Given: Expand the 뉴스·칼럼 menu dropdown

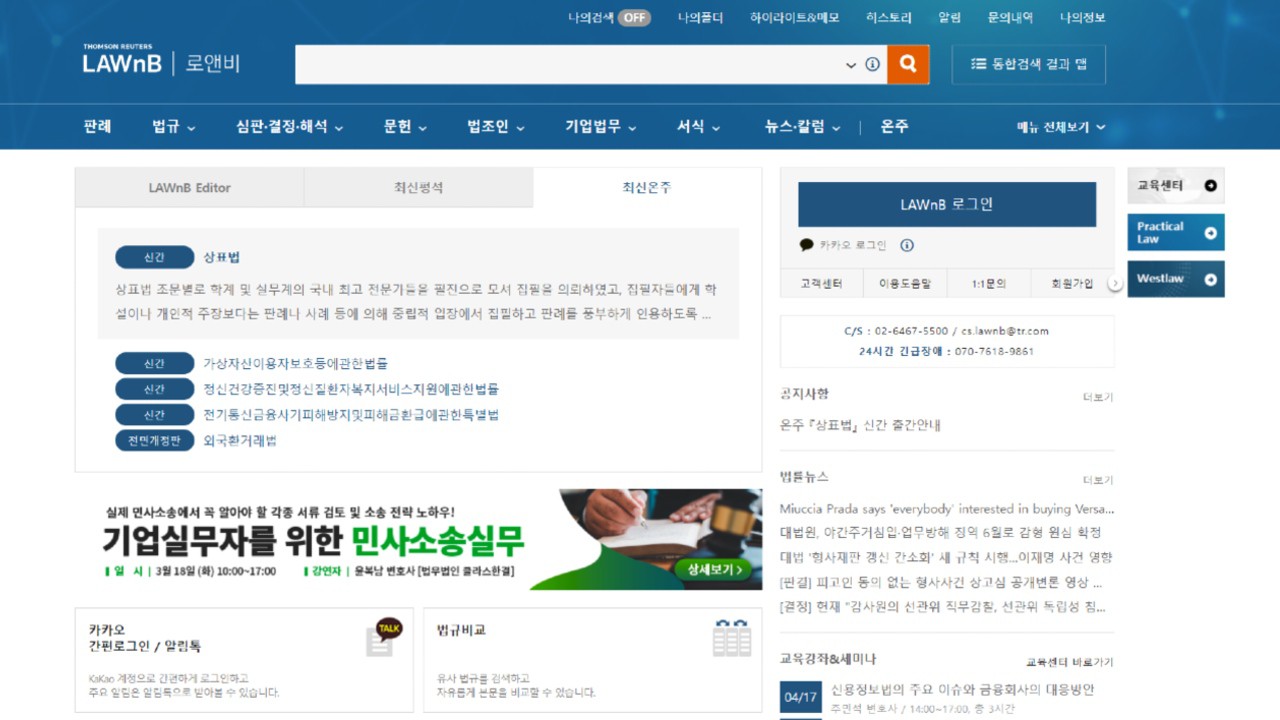Looking at the screenshot, I should point(803,127).
